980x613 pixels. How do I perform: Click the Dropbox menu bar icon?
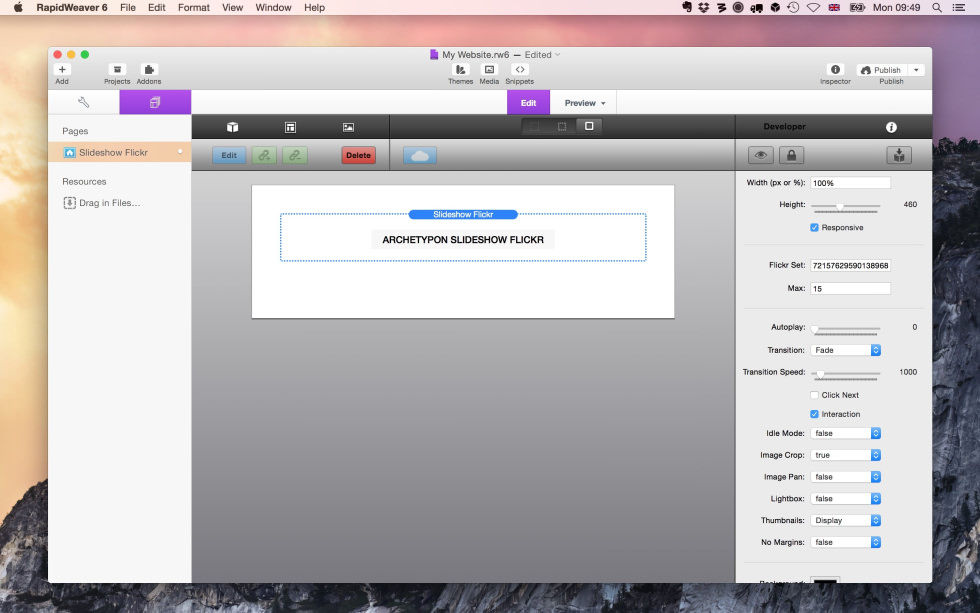coord(704,7)
